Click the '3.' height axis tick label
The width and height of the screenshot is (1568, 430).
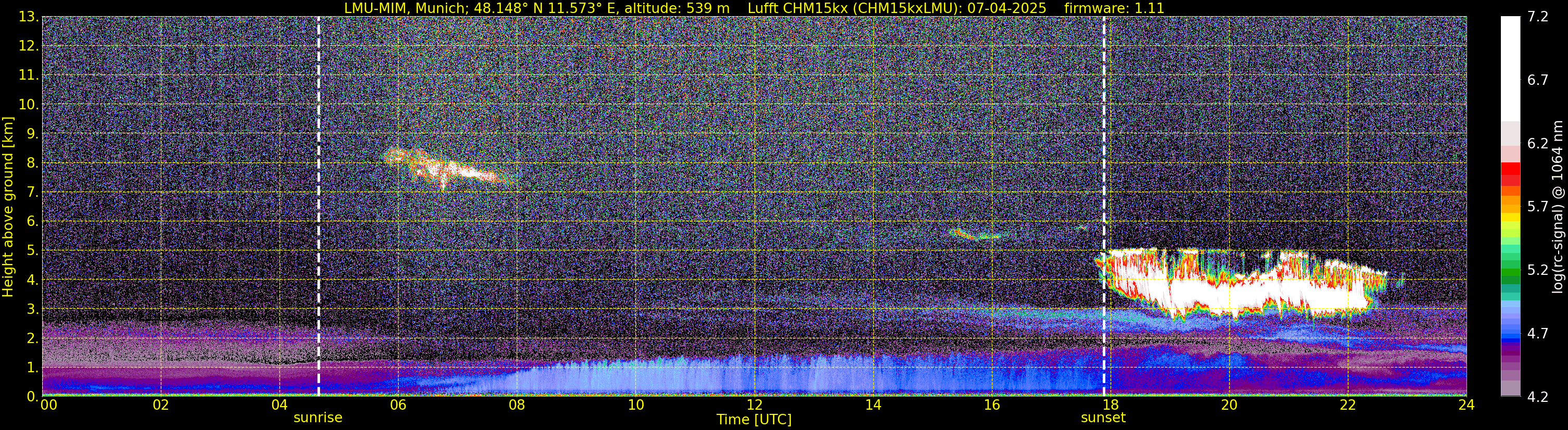(x=32, y=309)
